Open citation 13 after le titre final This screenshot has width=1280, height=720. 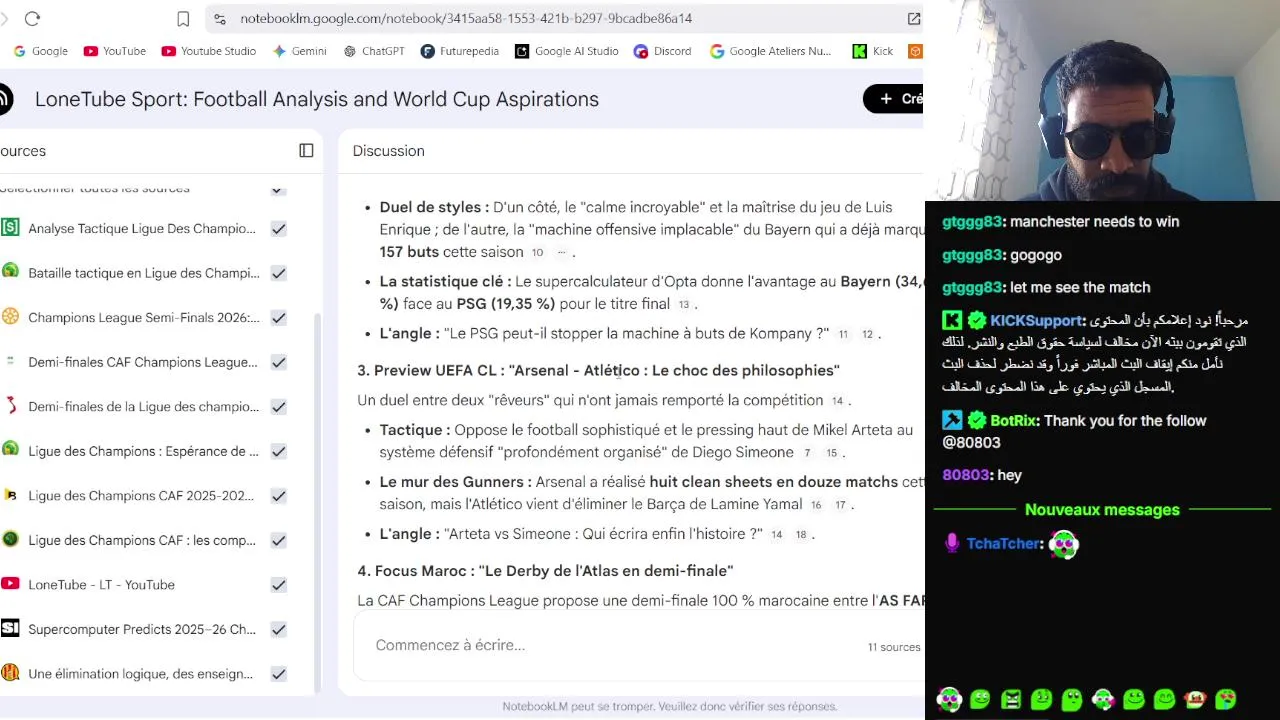(x=684, y=304)
